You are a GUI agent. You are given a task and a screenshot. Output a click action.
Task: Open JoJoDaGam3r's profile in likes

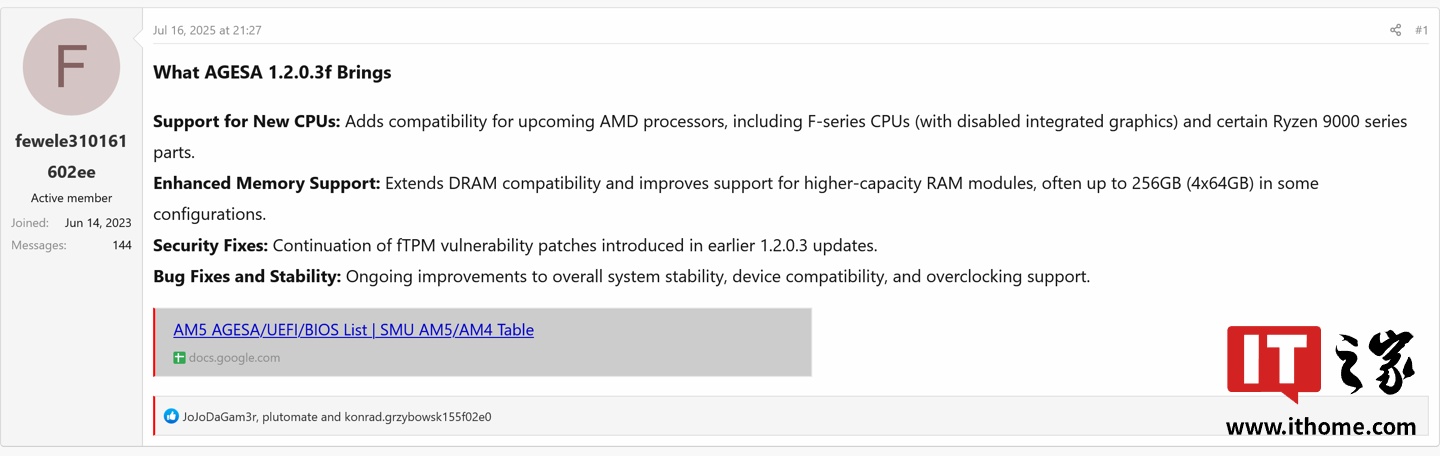(x=220, y=417)
